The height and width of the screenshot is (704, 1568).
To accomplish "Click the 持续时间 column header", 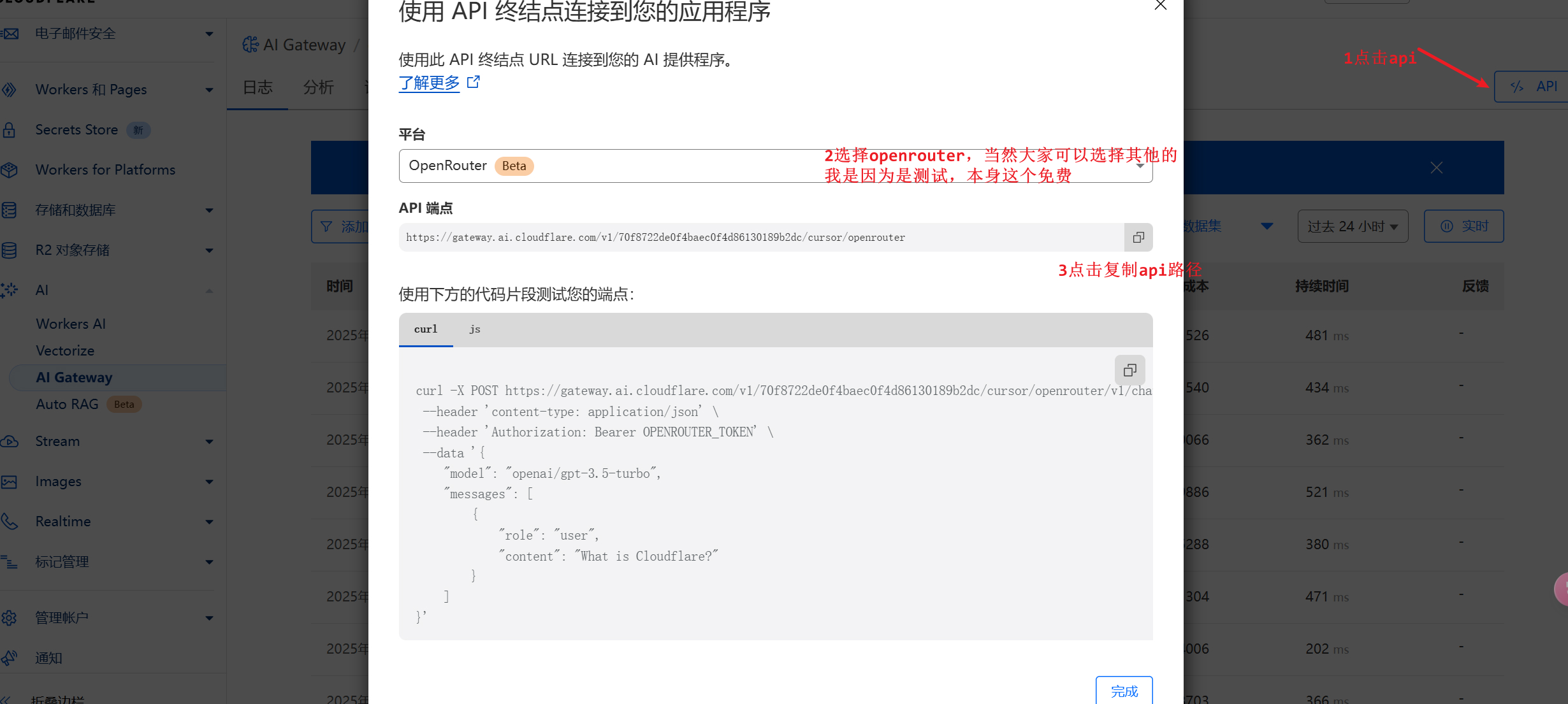I will click(x=1322, y=286).
